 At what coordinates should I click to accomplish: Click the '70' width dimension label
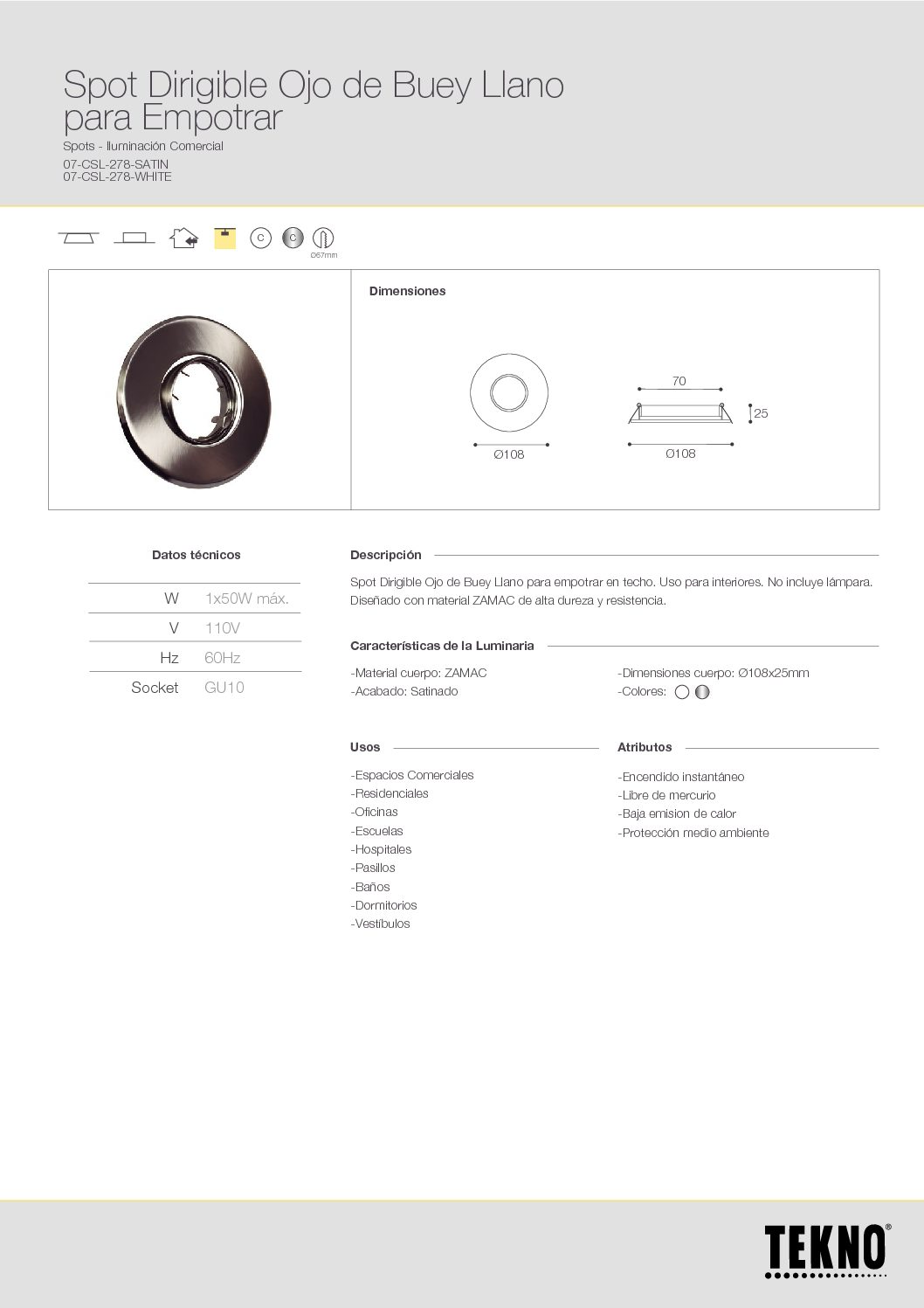[679, 381]
